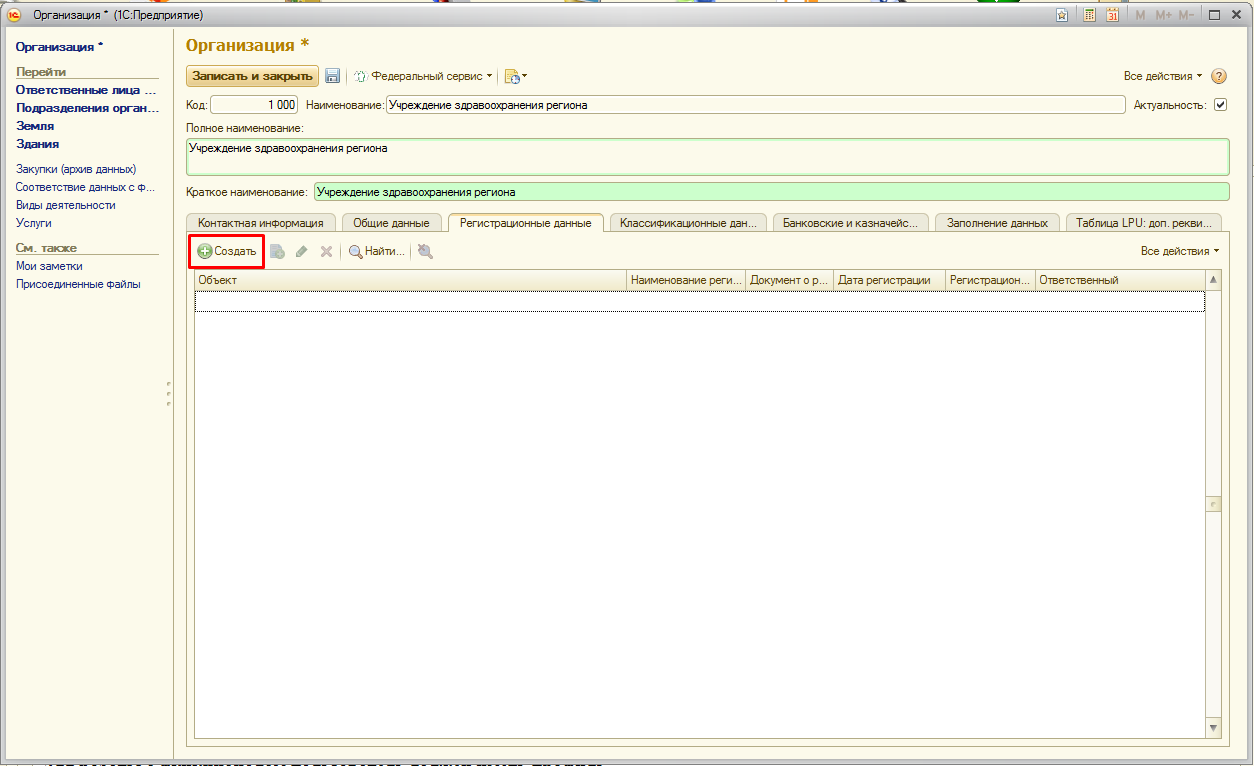Switch to the Контактная информация tab

coord(260,223)
